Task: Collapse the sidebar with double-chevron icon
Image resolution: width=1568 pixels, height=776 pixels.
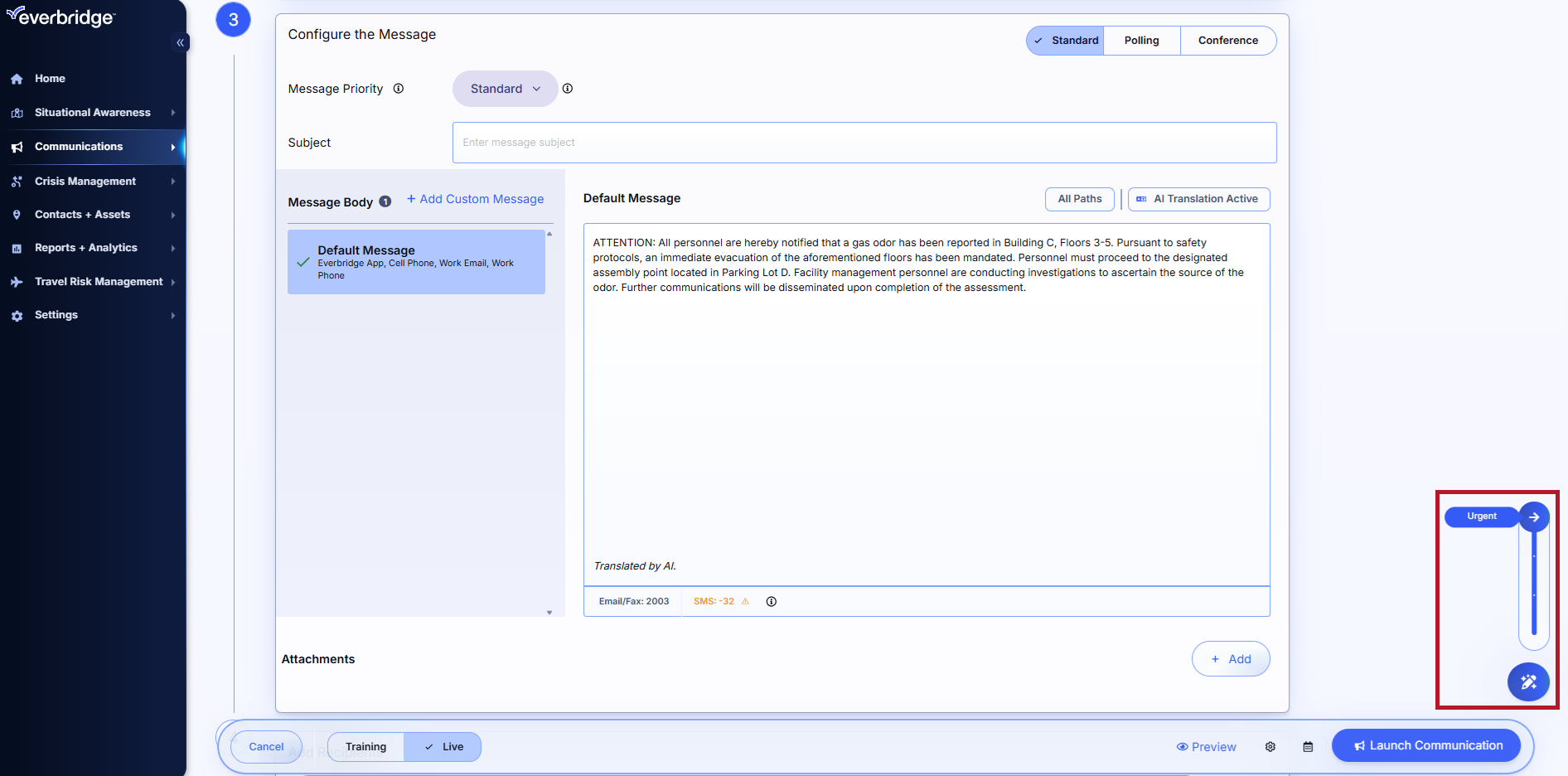Action: 180,42
